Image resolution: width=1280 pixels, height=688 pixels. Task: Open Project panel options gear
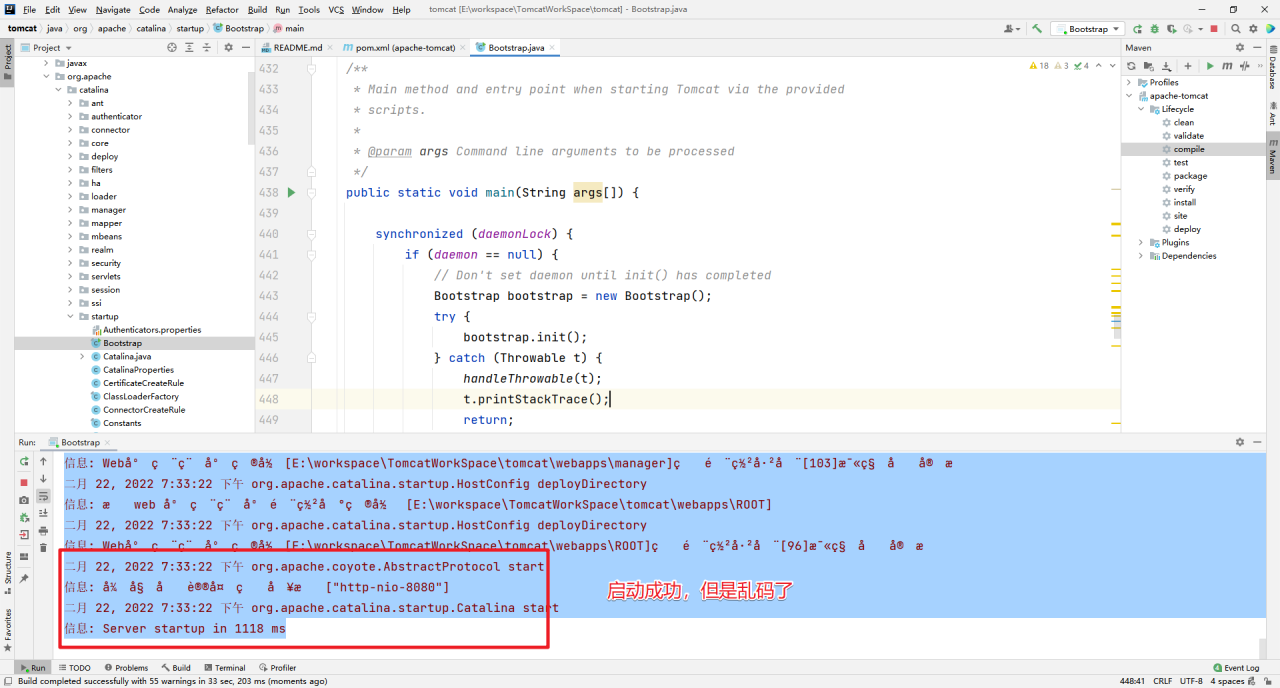[228, 47]
